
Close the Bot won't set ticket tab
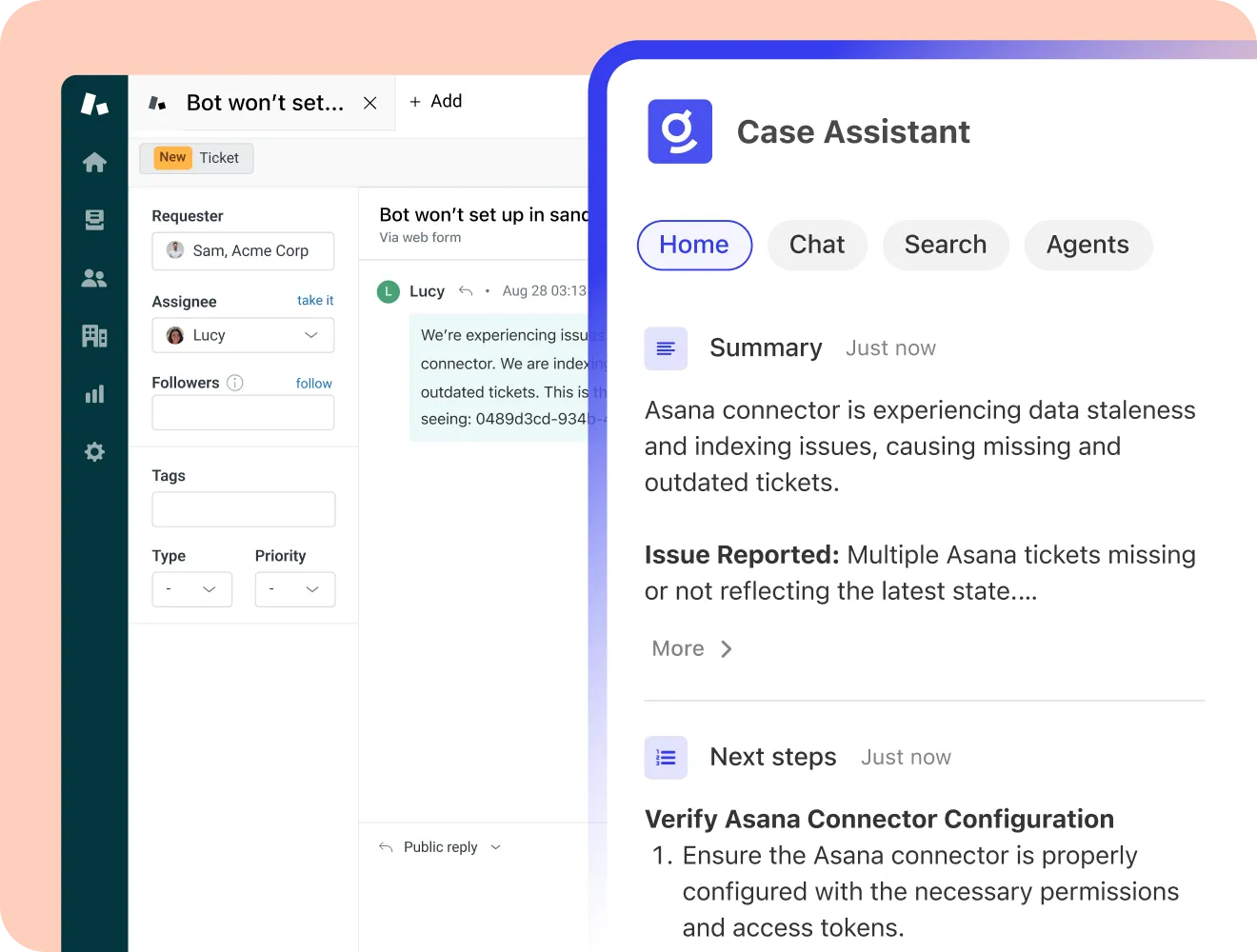tap(370, 103)
